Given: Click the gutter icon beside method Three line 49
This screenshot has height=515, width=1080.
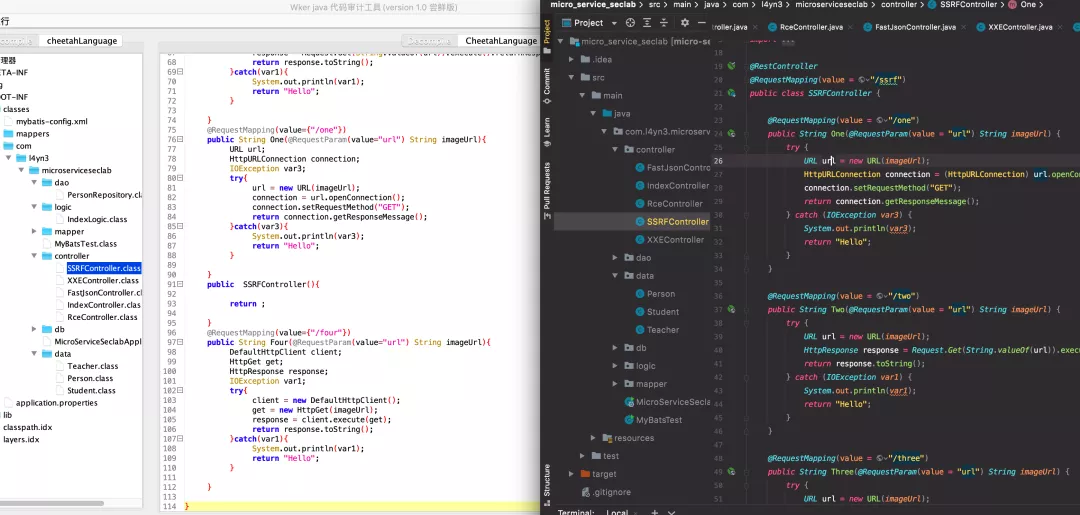Looking at the screenshot, I should [732, 472].
